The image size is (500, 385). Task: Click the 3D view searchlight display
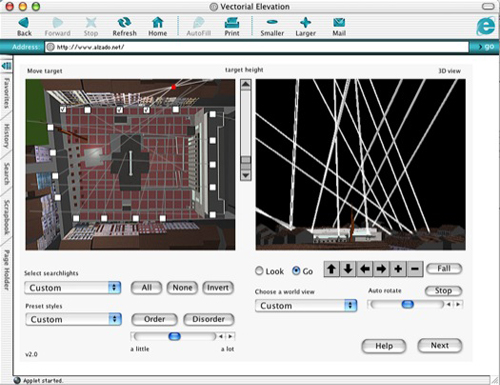pos(360,165)
